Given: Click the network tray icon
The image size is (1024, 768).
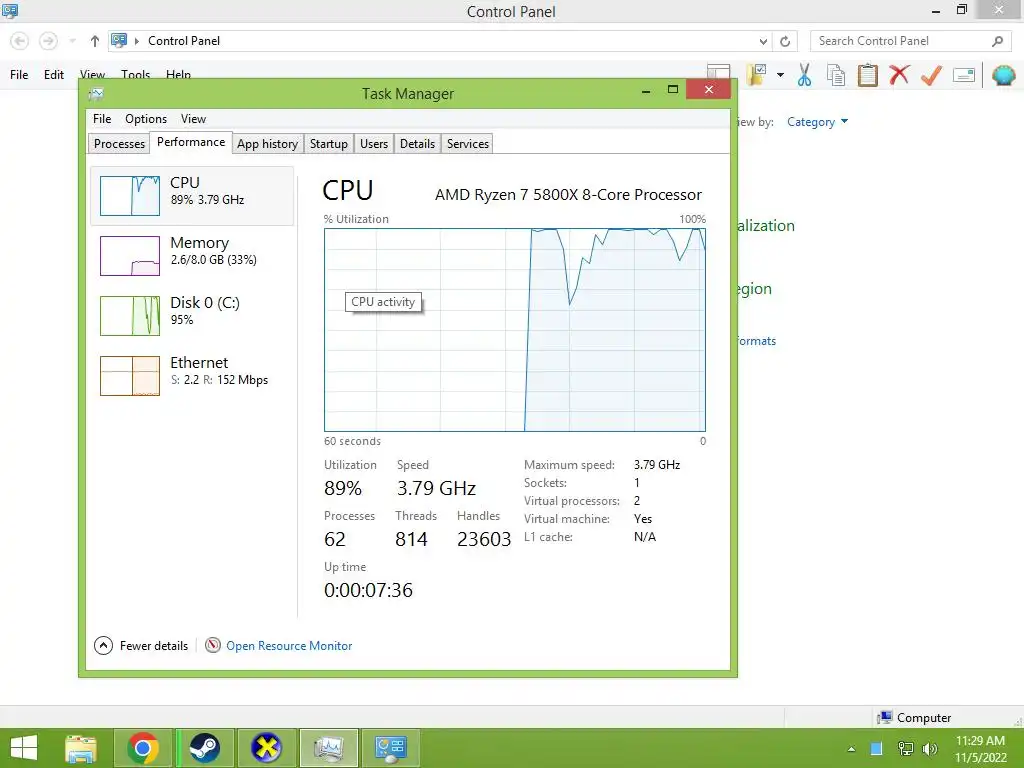Looking at the screenshot, I should 906,748.
